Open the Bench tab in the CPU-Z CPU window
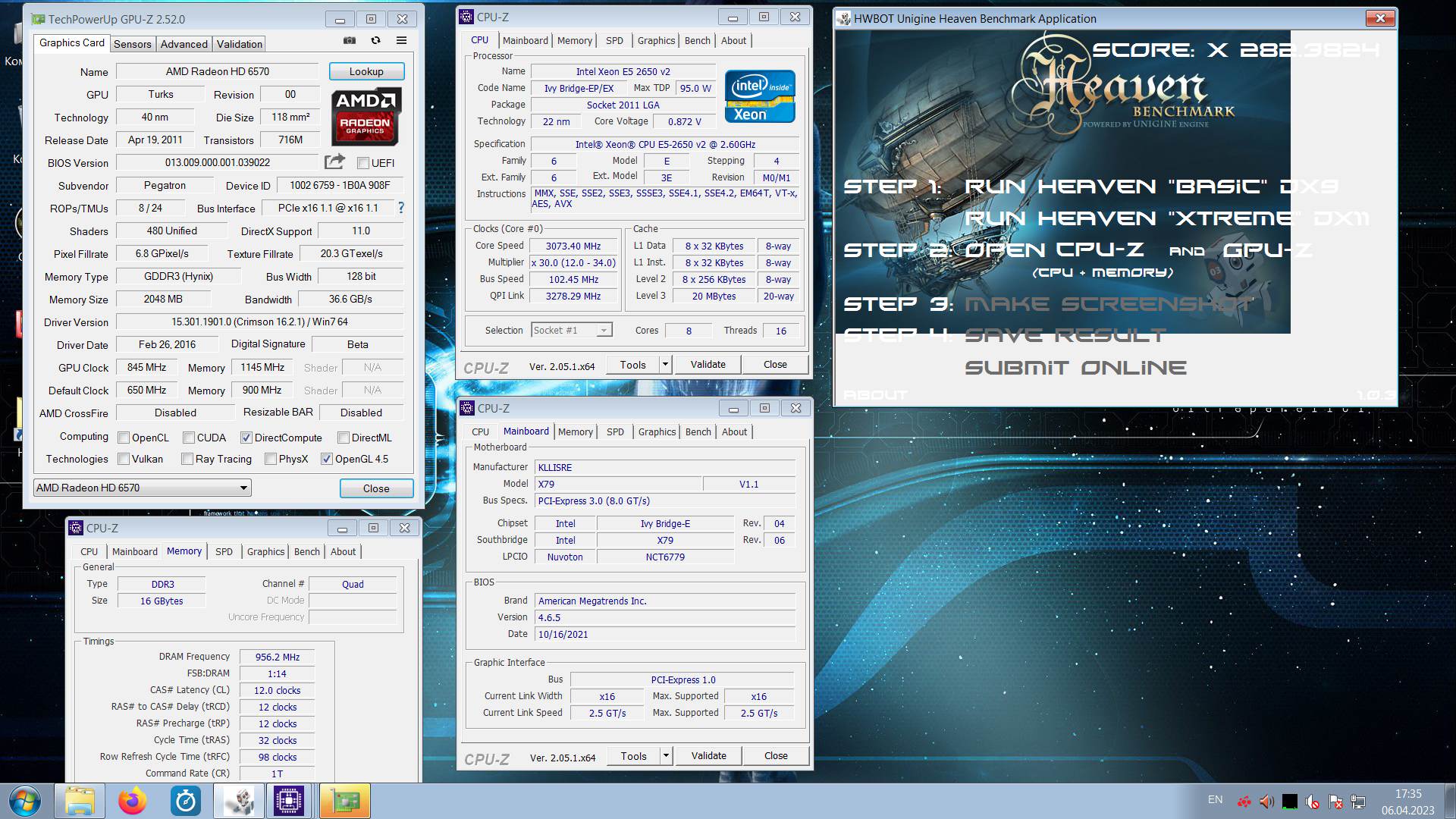The width and height of the screenshot is (1456, 819). point(697,40)
